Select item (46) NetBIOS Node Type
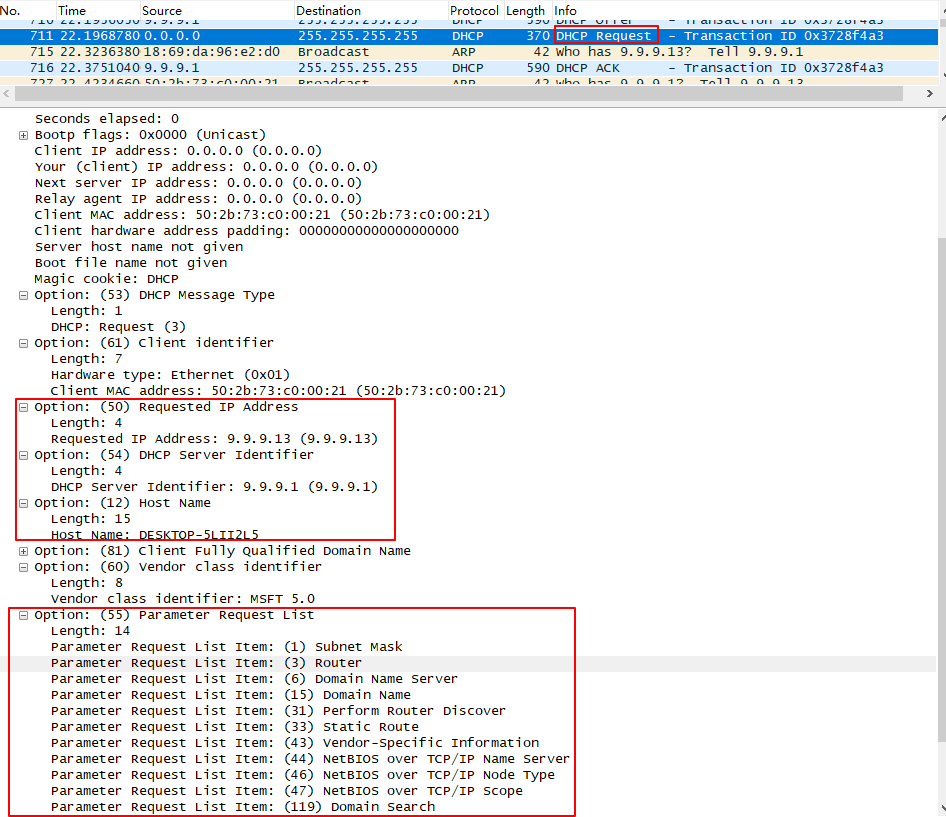The width and height of the screenshot is (946, 817). click(303, 775)
